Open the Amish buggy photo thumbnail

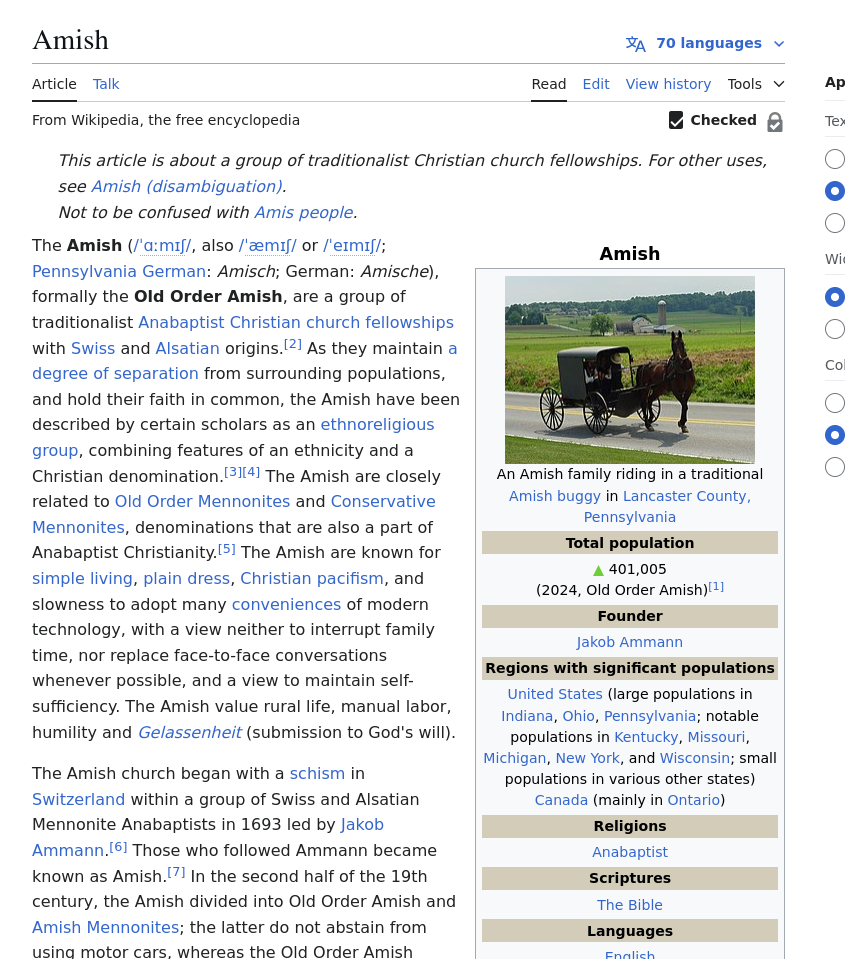click(x=630, y=369)
